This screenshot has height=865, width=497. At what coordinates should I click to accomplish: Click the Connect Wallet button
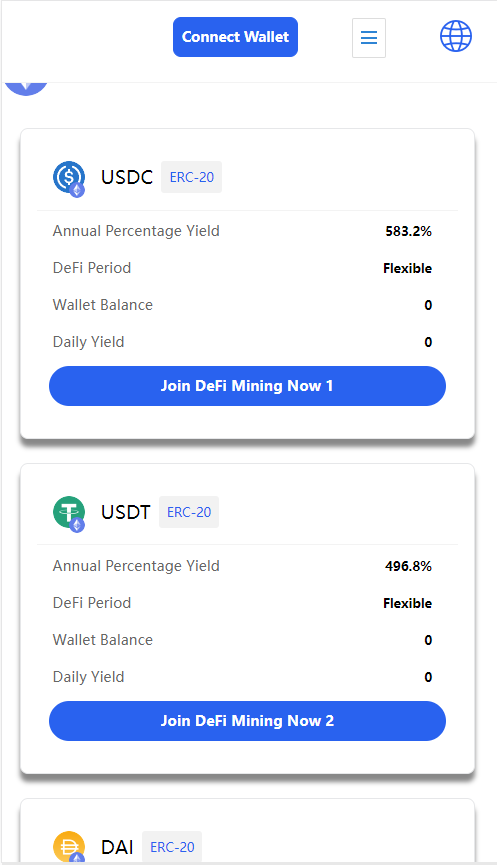tap(236, 37)
